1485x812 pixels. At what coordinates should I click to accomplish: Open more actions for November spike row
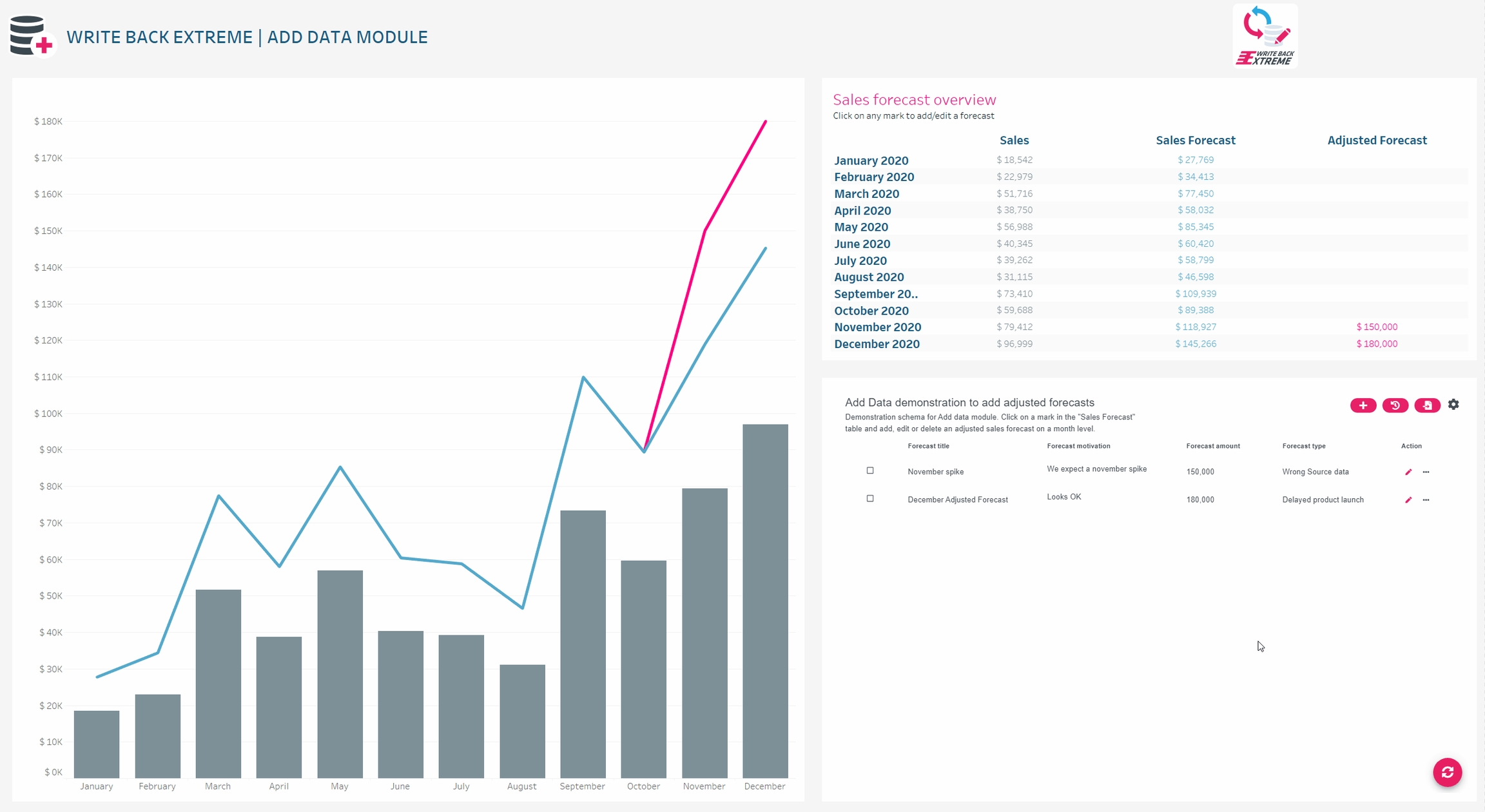pyautogui.click(x=1426, y=472)
